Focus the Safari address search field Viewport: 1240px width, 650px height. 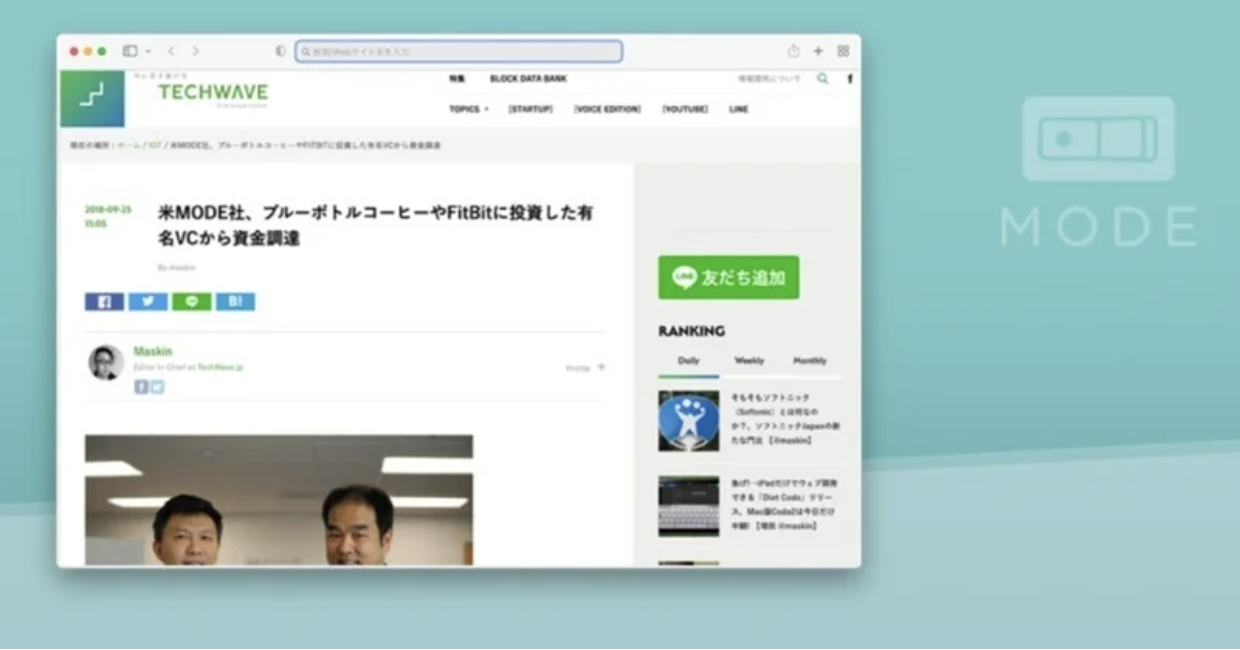point(460,51)
